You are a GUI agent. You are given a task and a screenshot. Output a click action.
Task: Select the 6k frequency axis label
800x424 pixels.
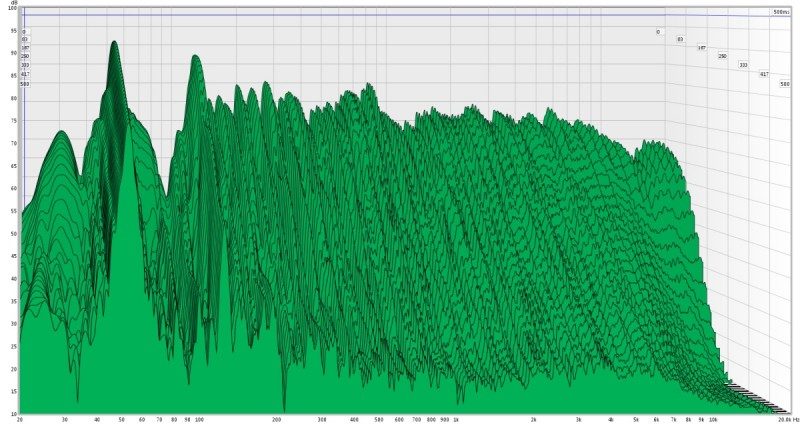coord(656,419)
